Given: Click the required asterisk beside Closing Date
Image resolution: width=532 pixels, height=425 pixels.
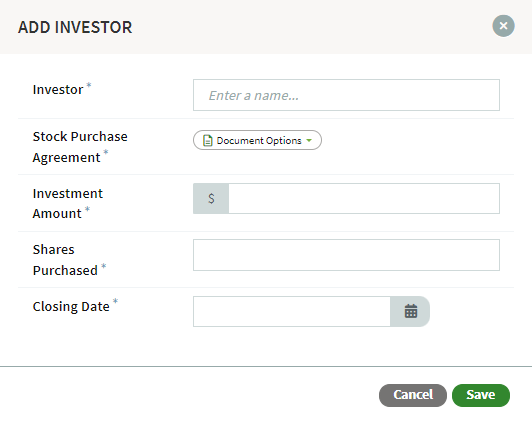Looking at the screenshot, I should pos(115,301).
